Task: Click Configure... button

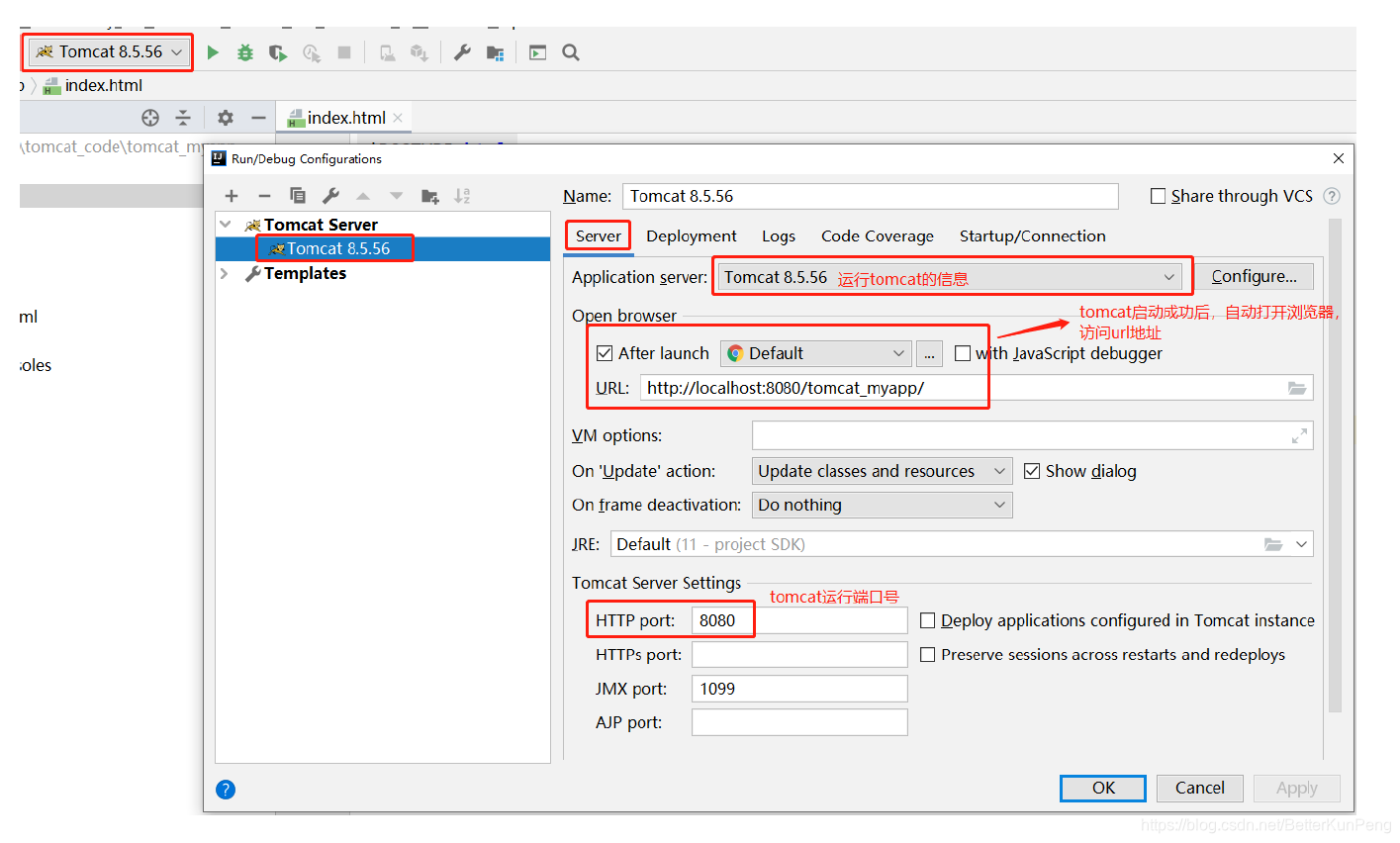Action: [x=1254, y=277]
